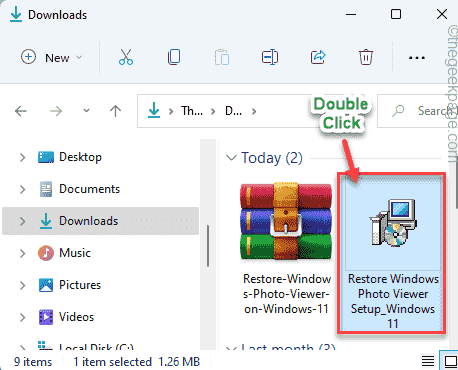Share the selected file
This screenshot has height=370, width=458.
[x=318, y=57]
